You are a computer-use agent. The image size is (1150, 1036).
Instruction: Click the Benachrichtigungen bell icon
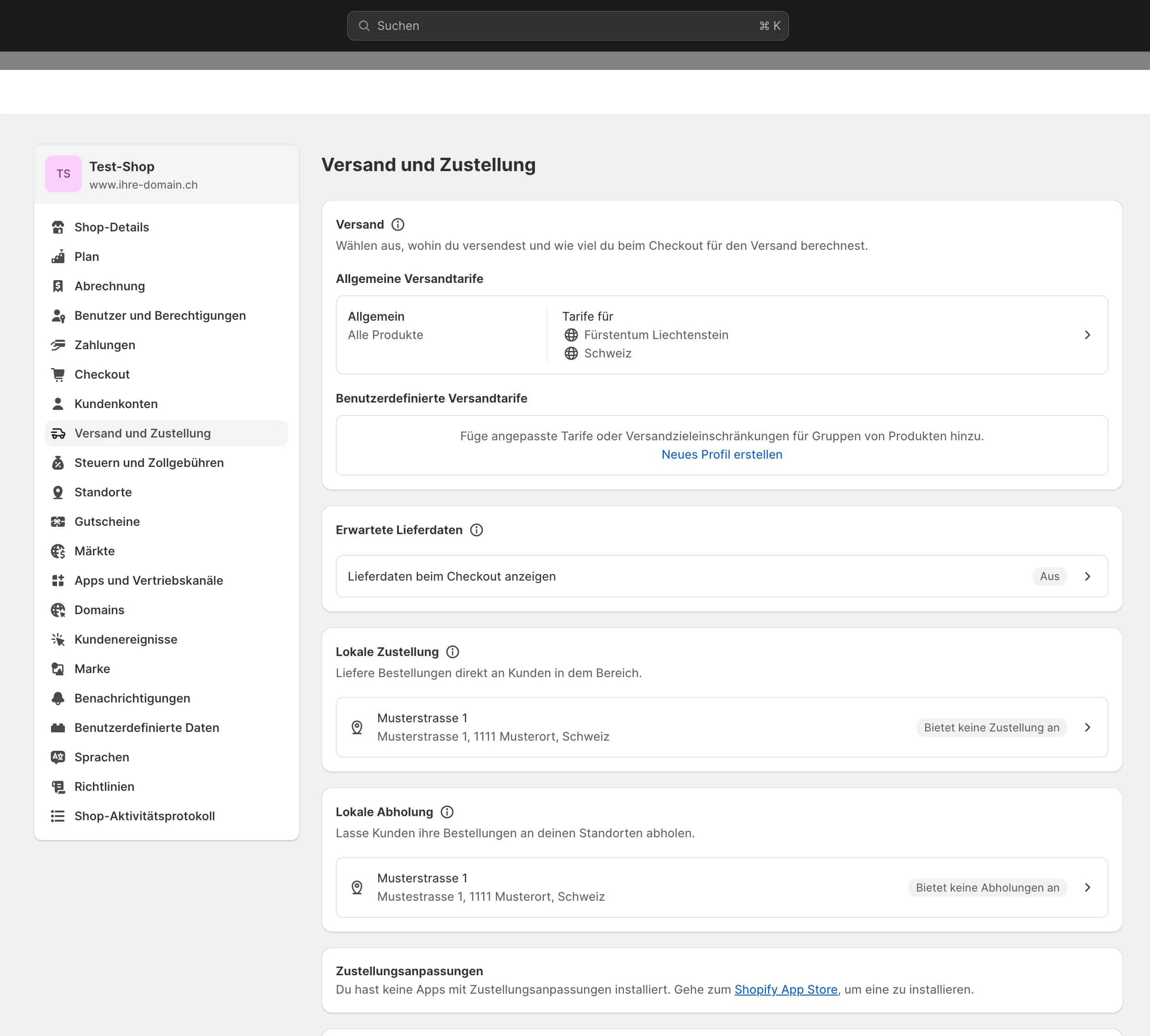(x=58, y=698)
